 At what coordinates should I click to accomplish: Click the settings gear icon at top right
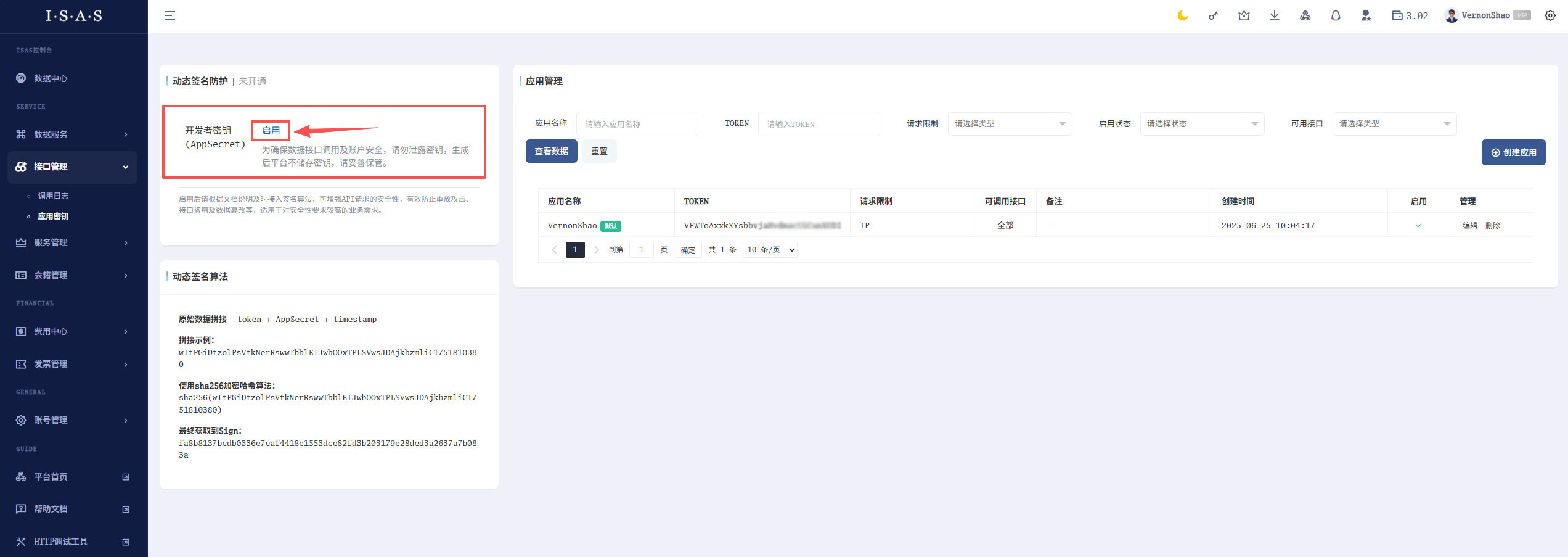[1550, 16]
